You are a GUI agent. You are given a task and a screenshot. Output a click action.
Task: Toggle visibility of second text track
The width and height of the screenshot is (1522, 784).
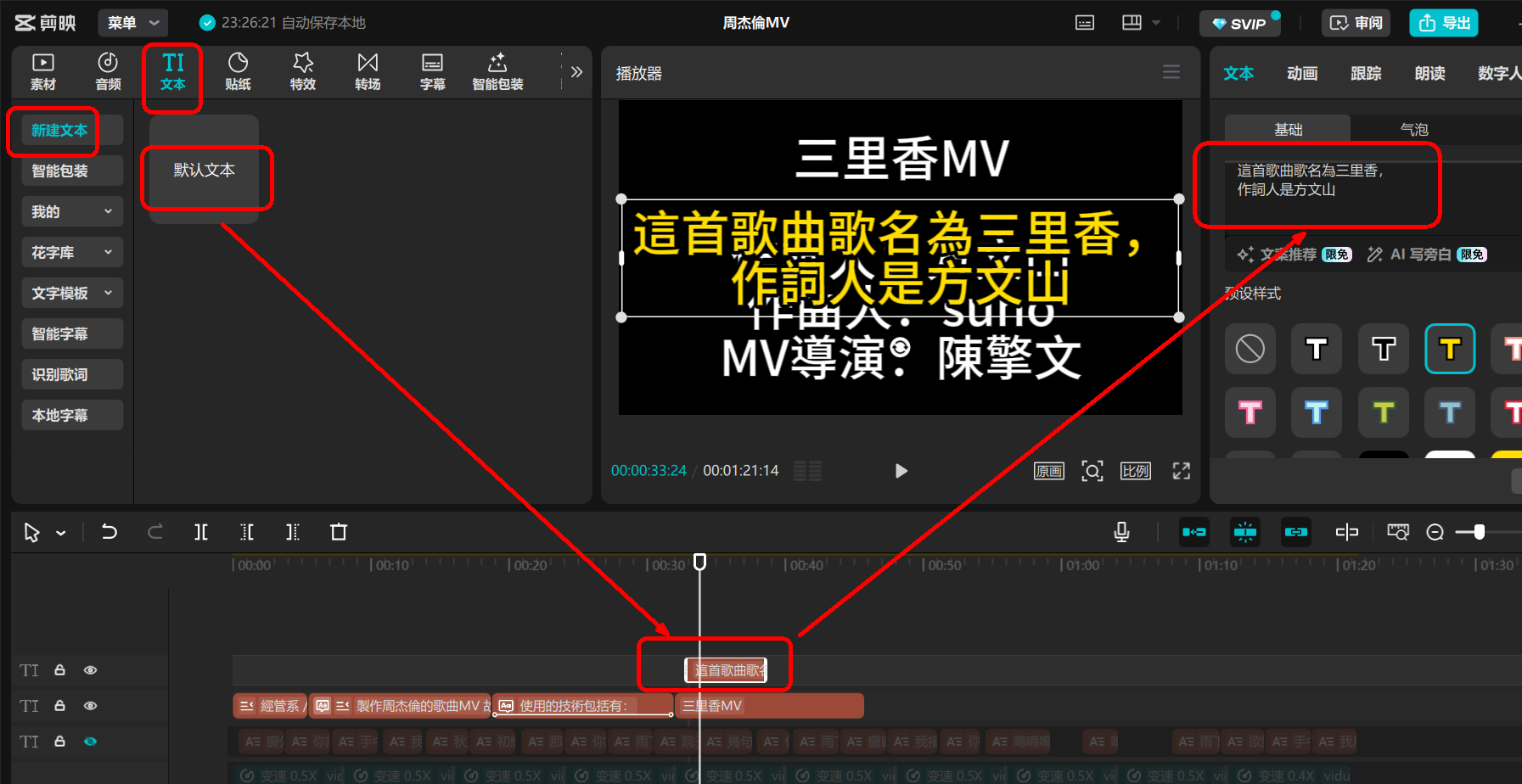click(90, 706)
